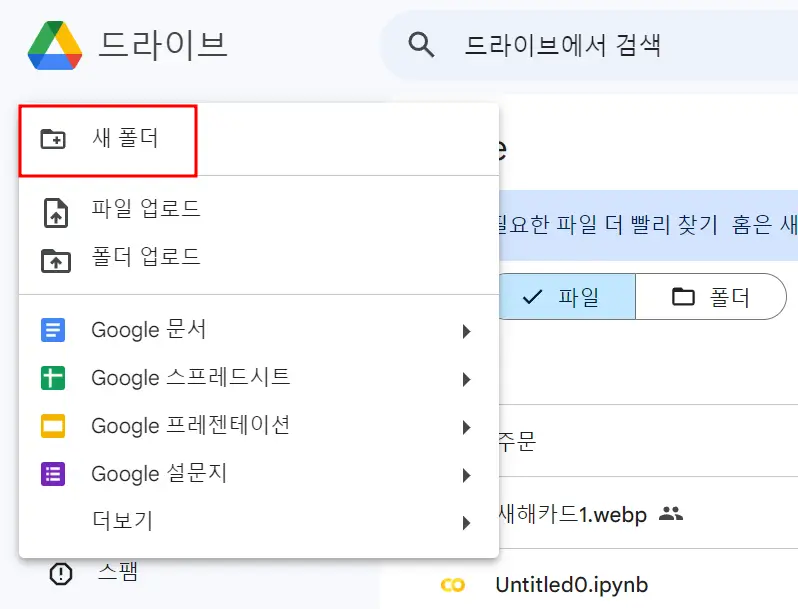This screenshot has height=609, width=798.
Task: Click the spam exclamation icon
Action: tap(61, 574)
